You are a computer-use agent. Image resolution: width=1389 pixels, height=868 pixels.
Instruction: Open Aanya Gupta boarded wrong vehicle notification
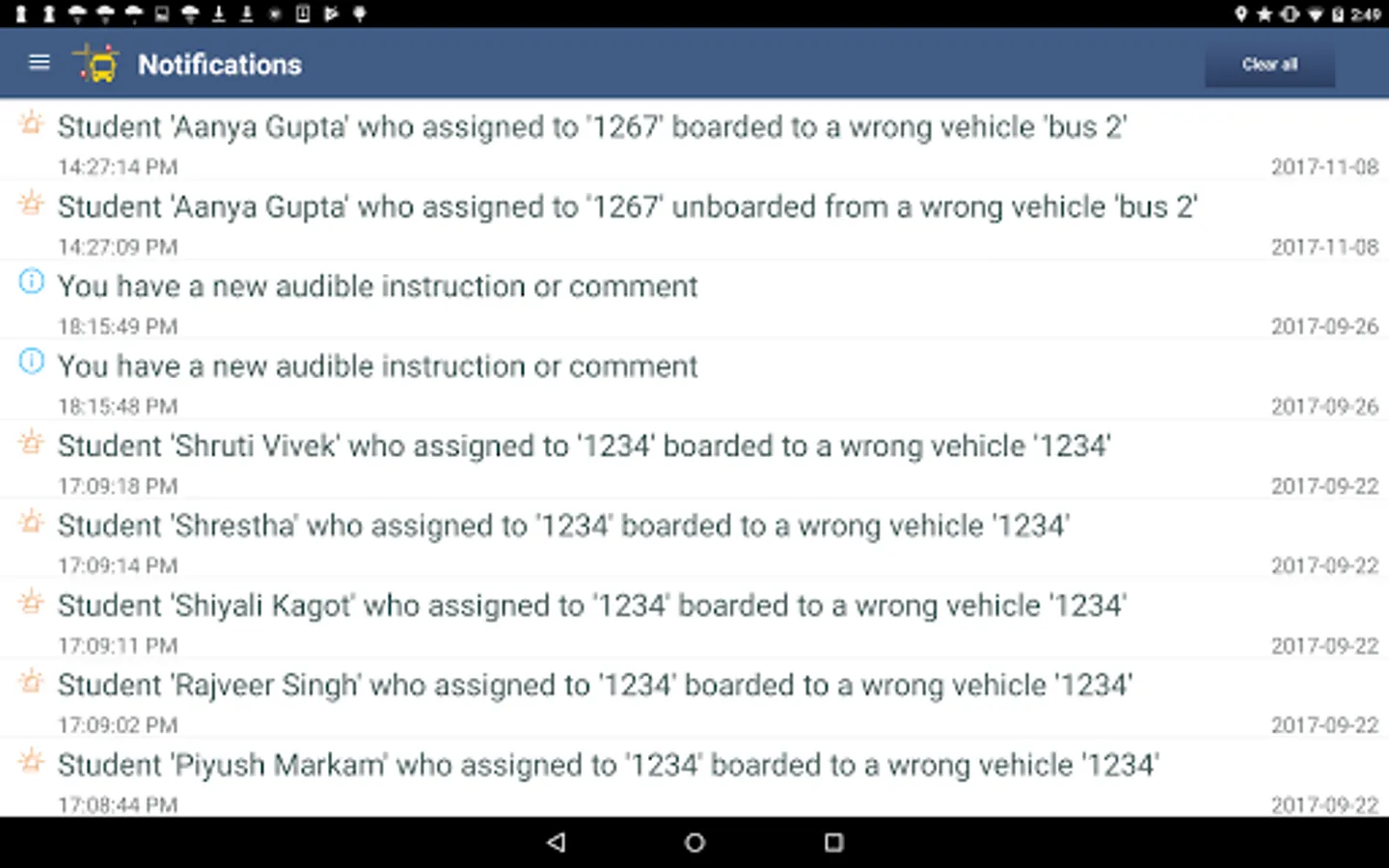pos(694,140)
